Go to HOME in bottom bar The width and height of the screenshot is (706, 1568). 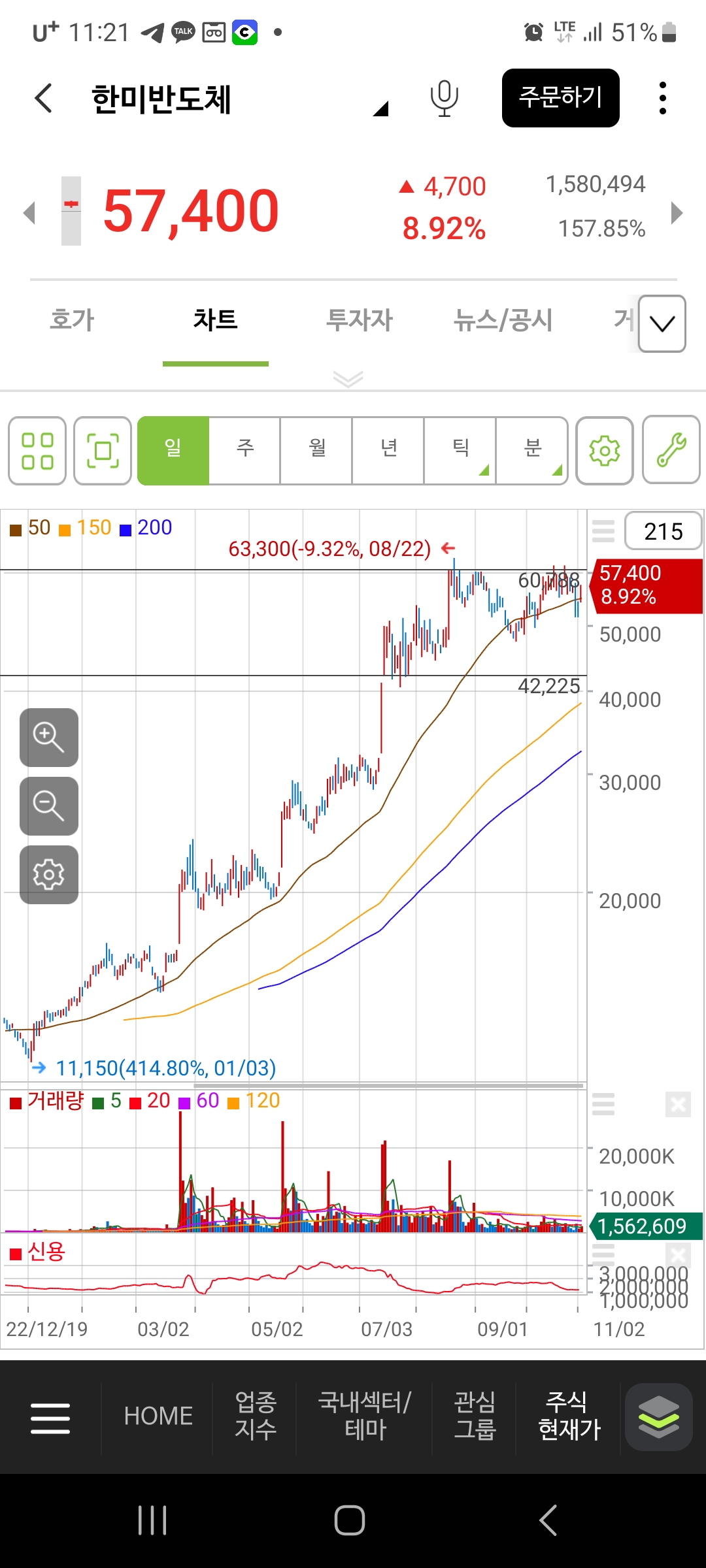point(158,1416)
